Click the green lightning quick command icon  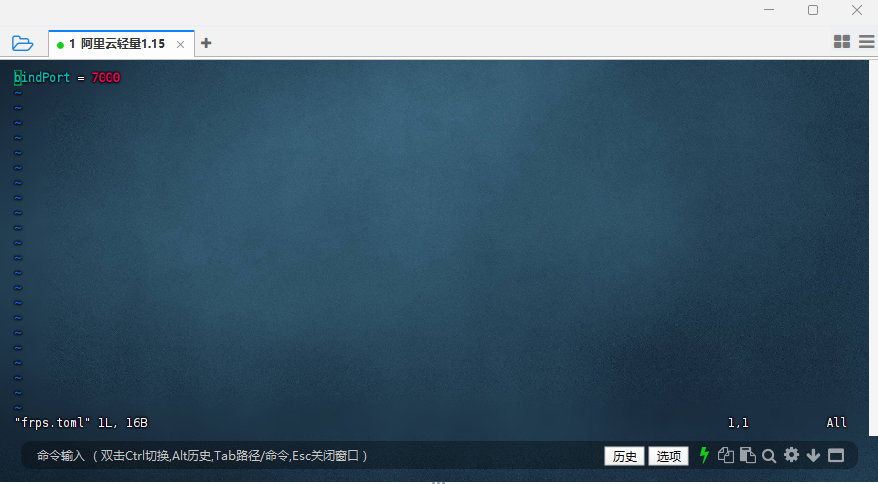pyautogui.click(x=704, y=455)
